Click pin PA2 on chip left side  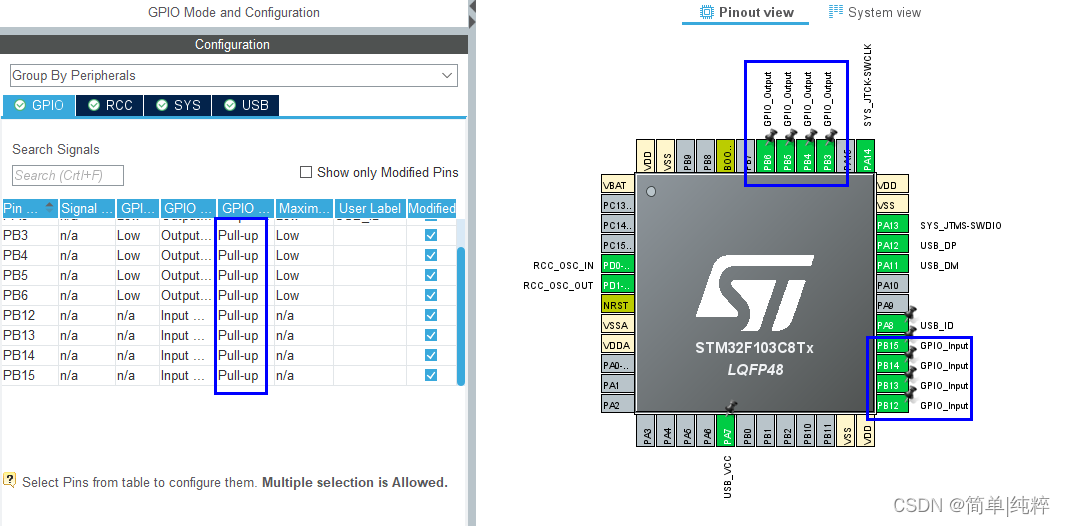617,406
